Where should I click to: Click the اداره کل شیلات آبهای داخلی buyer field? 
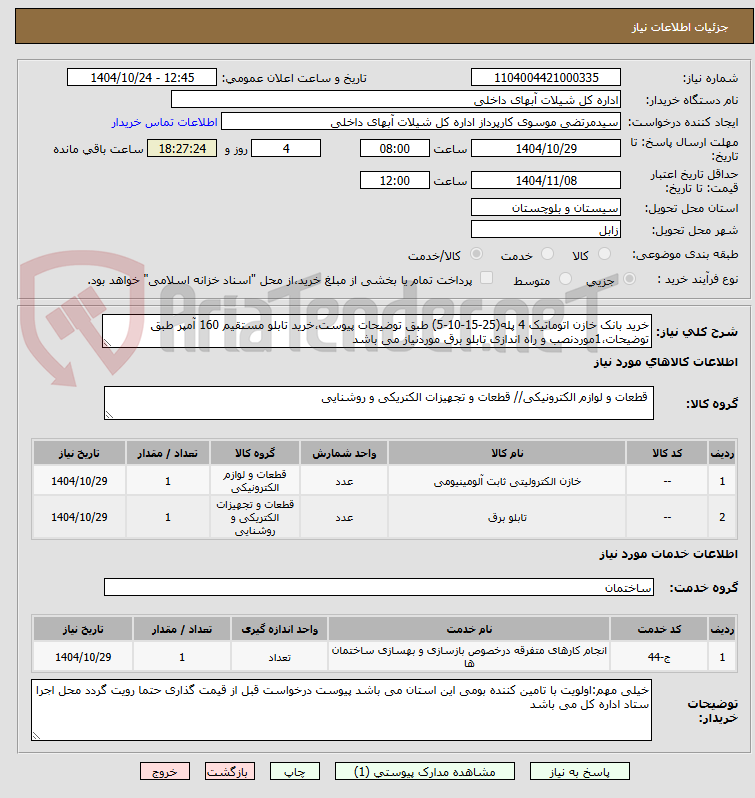click(396, 100)
